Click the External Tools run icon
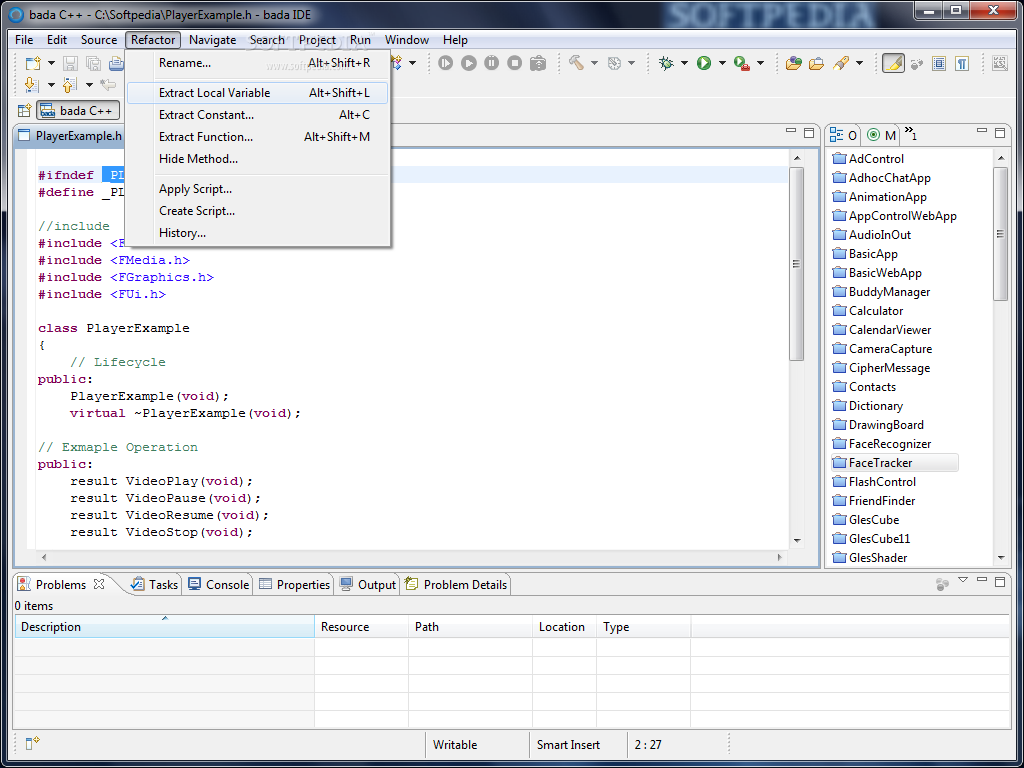This screenshot has width=1024, height=768. coord(742,63)
